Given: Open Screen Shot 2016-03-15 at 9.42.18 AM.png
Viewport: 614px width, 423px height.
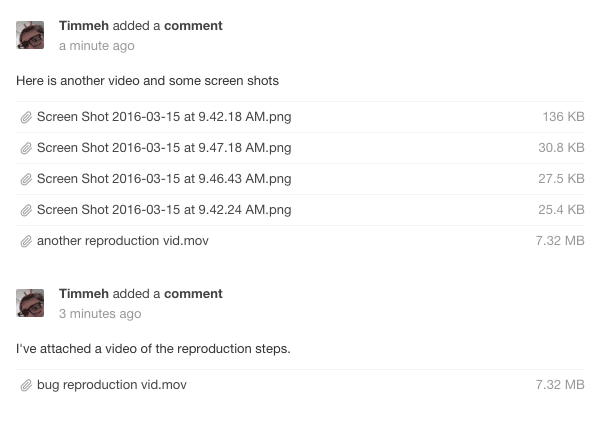Looking at the screenshot, I should click(x=164, y=118).
